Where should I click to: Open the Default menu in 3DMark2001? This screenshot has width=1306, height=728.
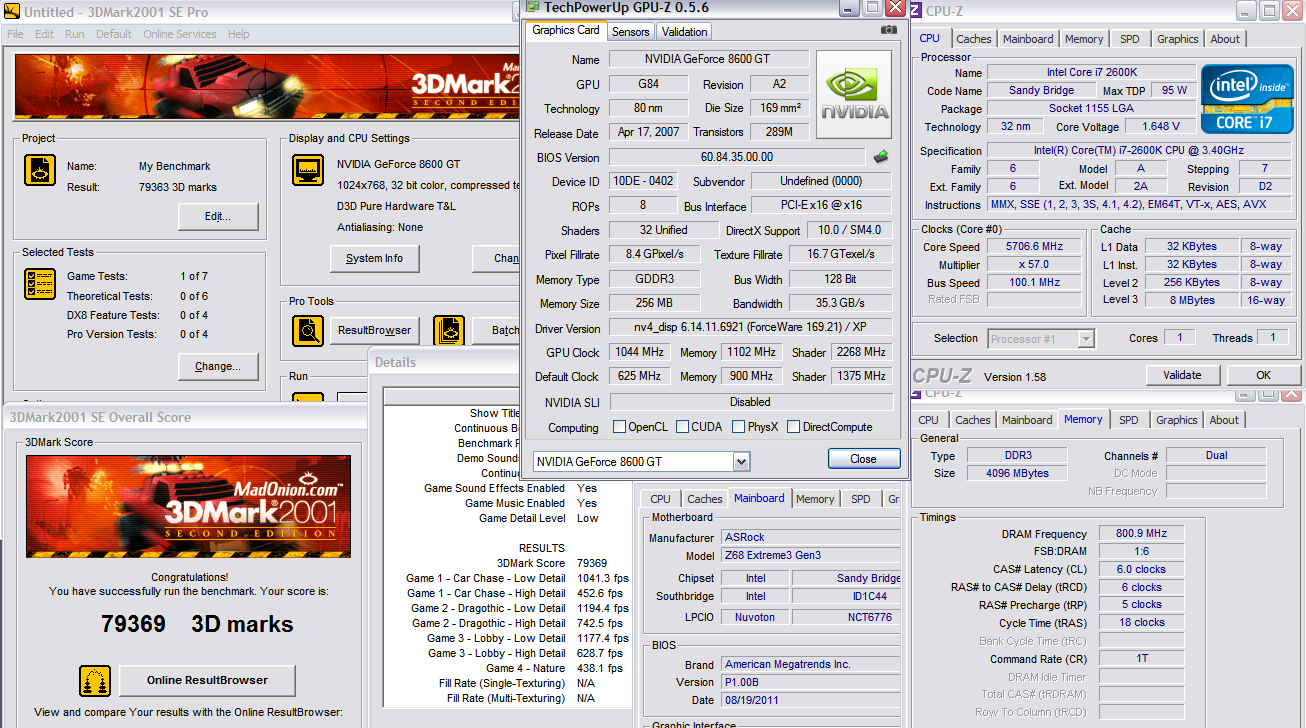pyautogui.click(x=114, y=34)
